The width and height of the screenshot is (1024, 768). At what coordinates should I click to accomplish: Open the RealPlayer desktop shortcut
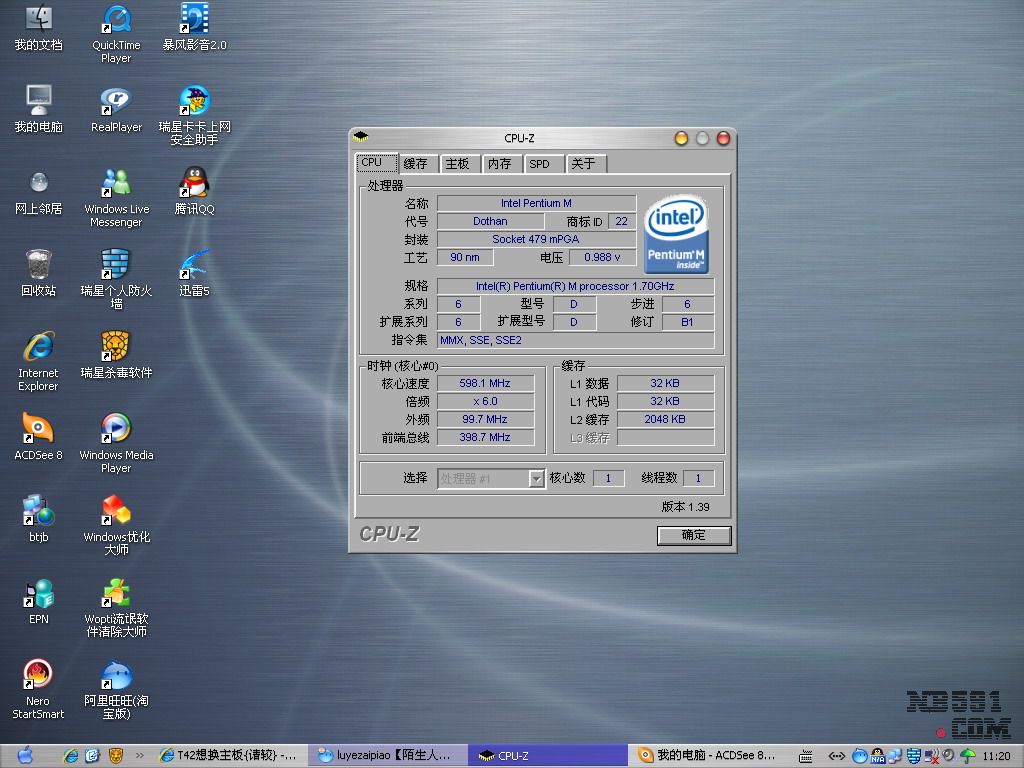click(116, 102)
